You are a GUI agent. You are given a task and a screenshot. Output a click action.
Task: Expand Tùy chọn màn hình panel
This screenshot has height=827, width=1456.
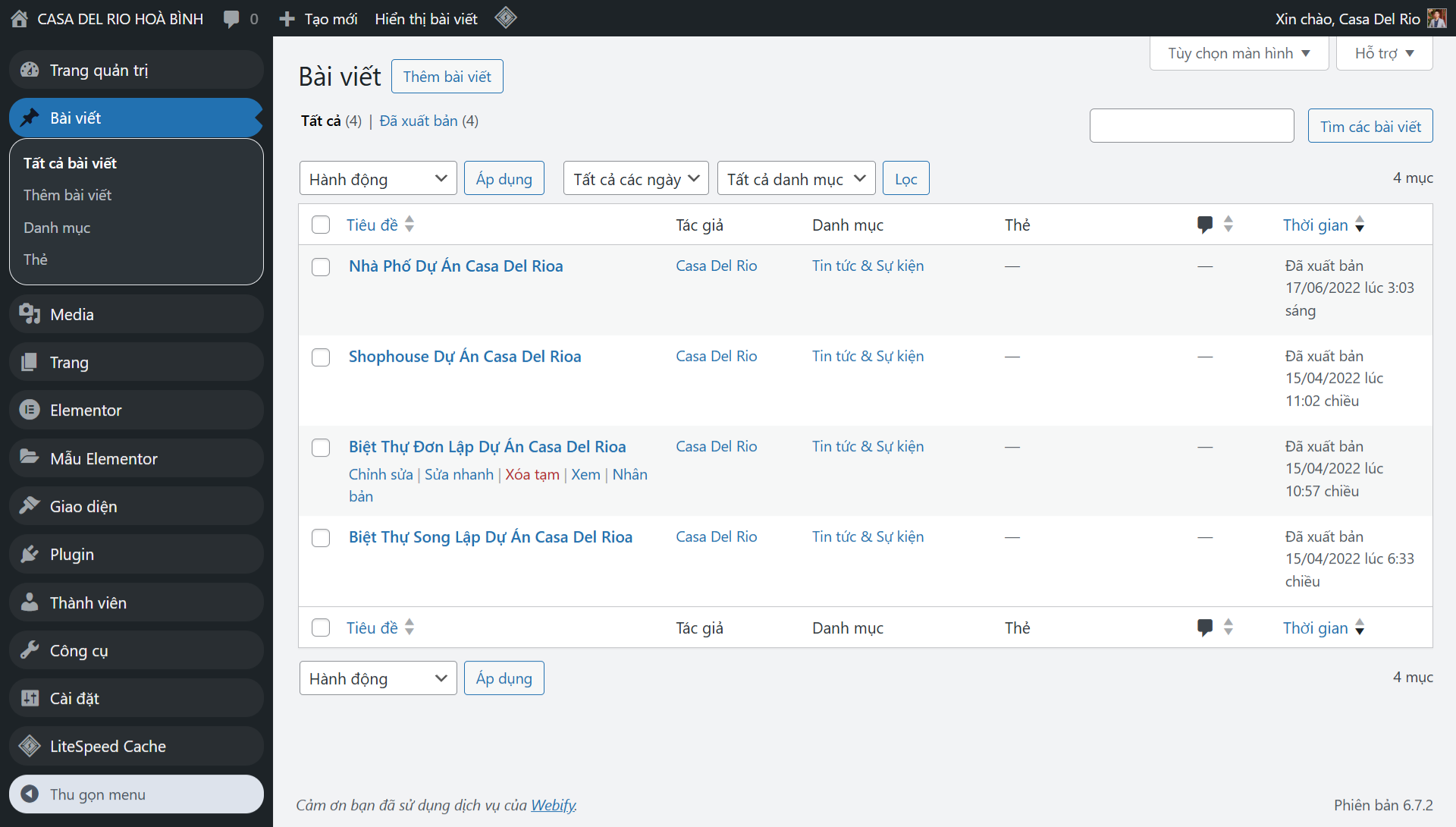tap(1239, 53)
